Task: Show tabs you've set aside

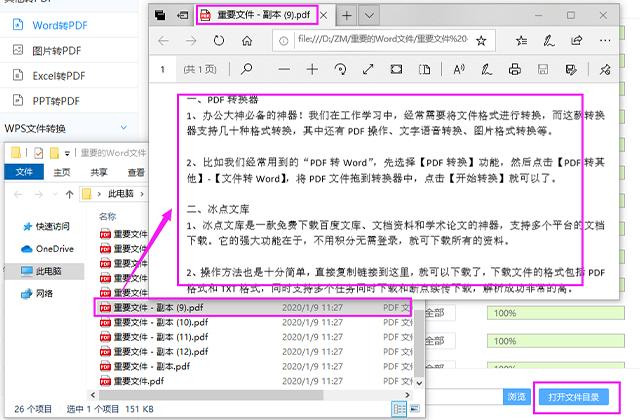Action: click(160, 16)
